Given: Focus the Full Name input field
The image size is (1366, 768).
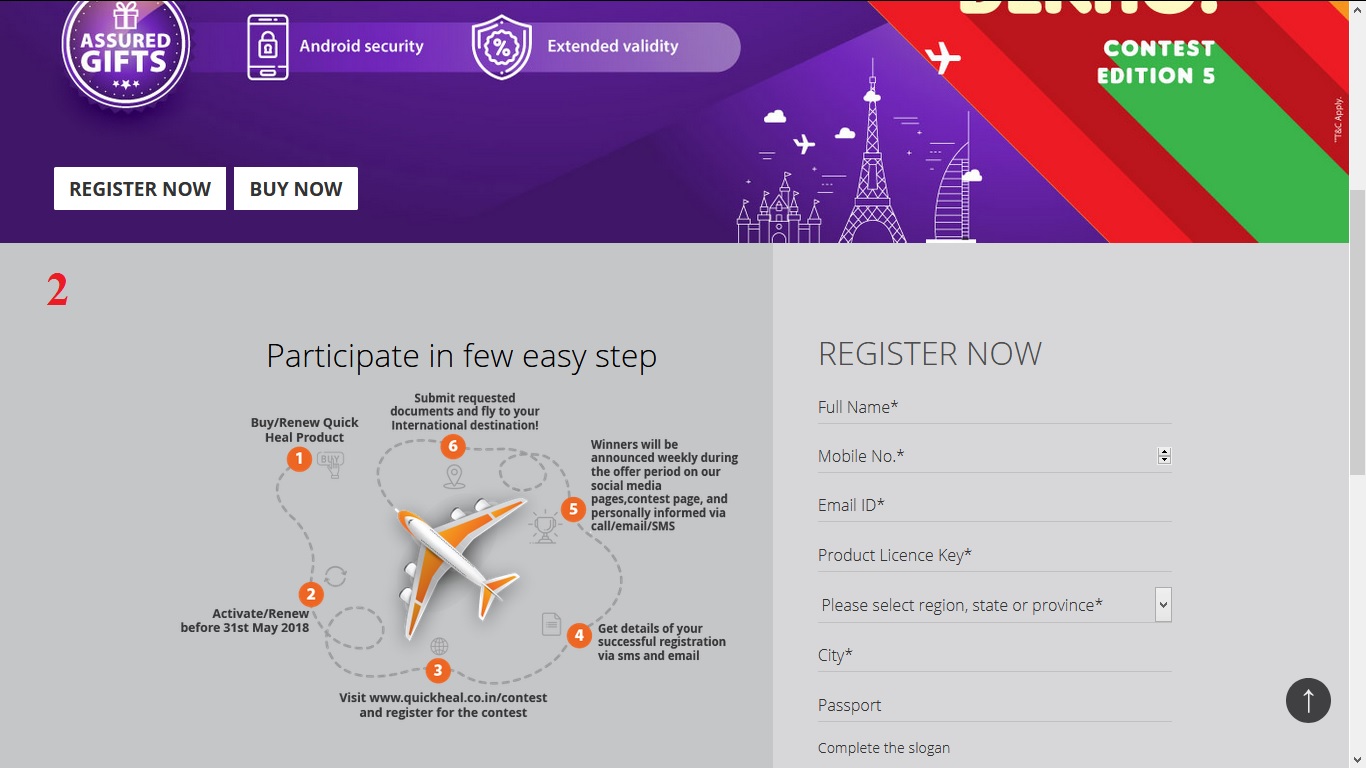Looking at the screenshot, I should [x=994, y=407].
